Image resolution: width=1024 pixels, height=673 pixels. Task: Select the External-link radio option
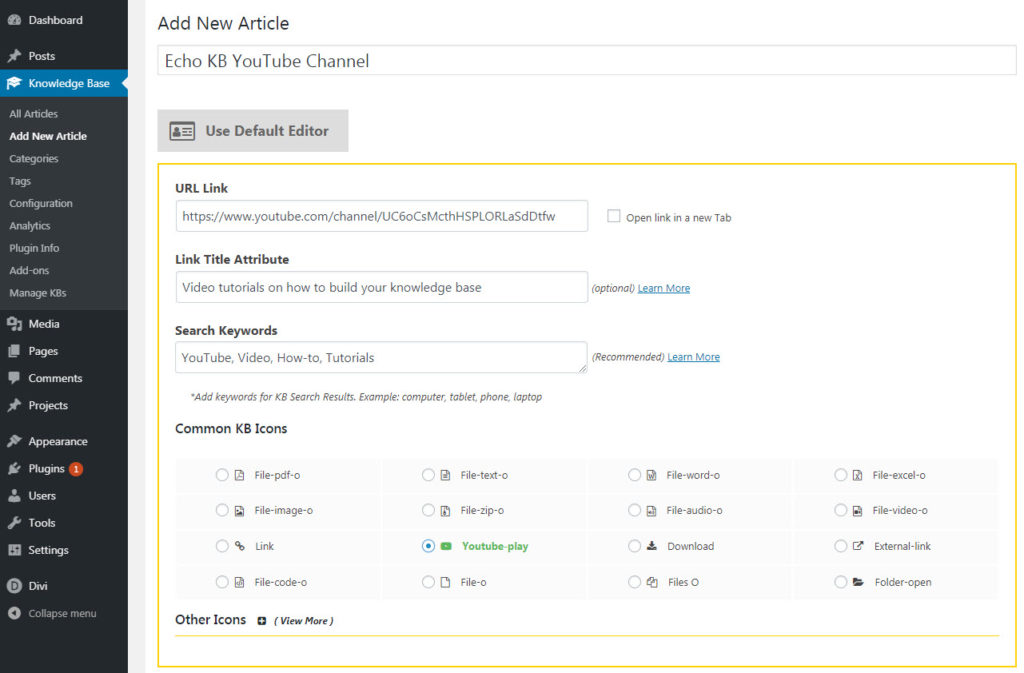(x=840, y=546)
